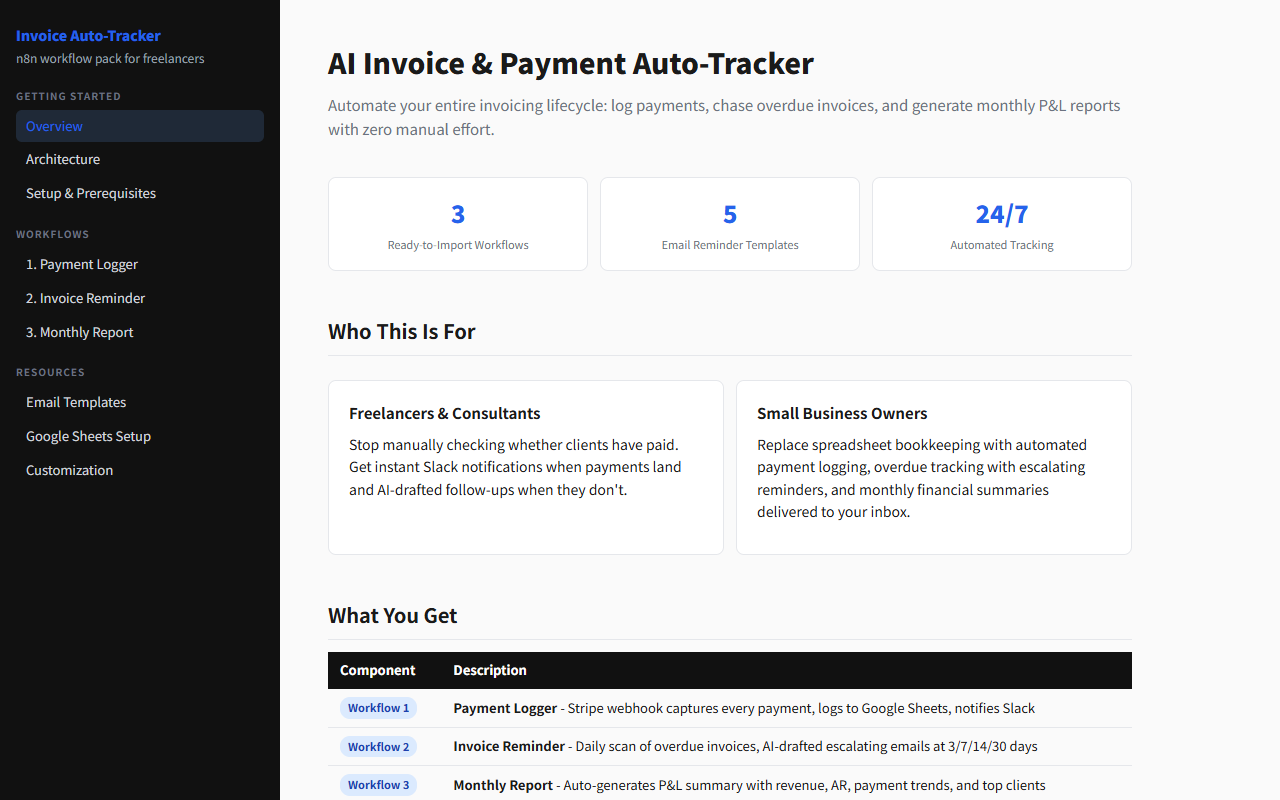The height and width of the screenshot is (800, 1280).
Task: Click the Small Business Owners card
Action: tap(933, 467)
